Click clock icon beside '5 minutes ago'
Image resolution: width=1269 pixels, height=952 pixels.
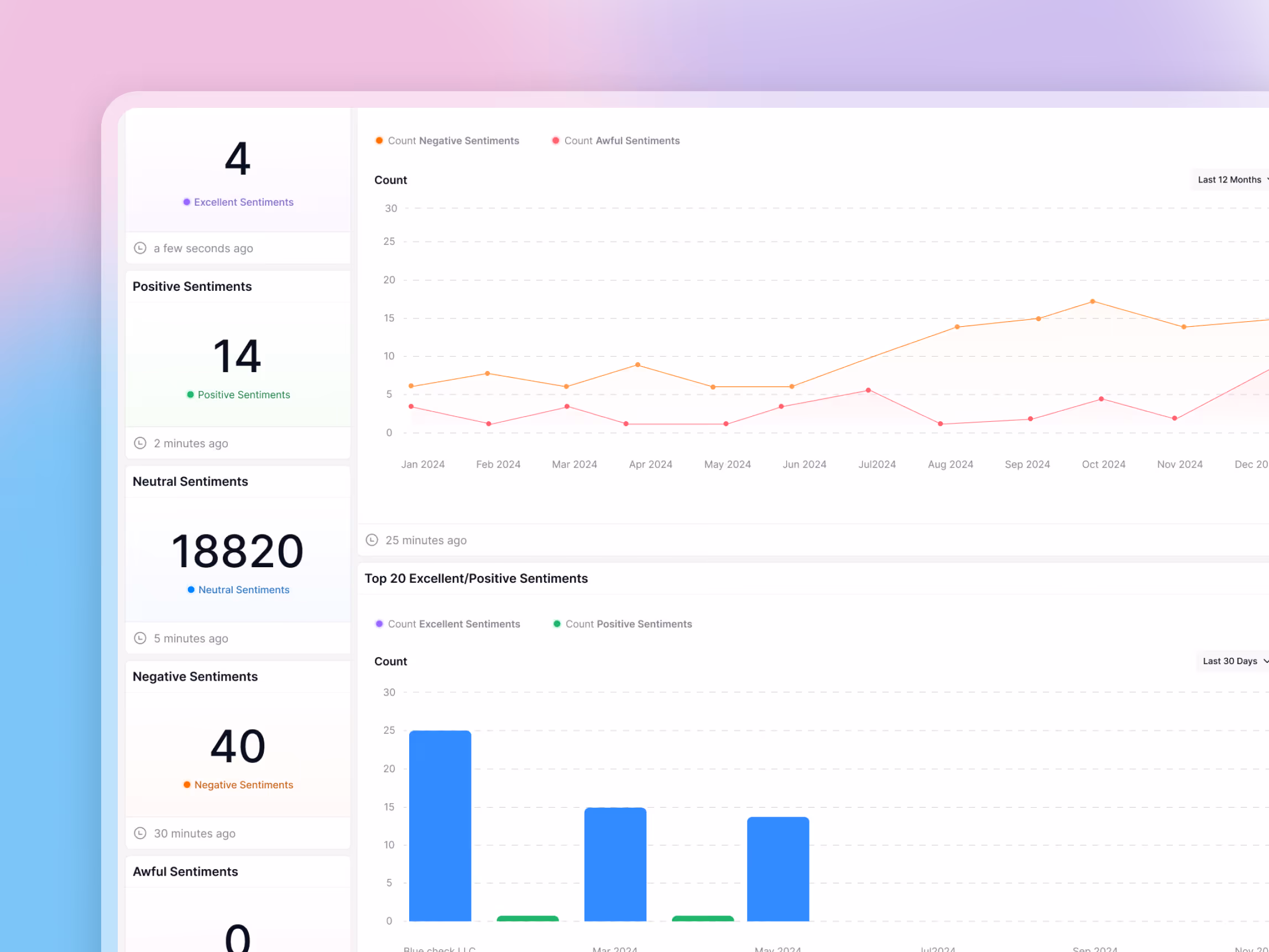140,639
